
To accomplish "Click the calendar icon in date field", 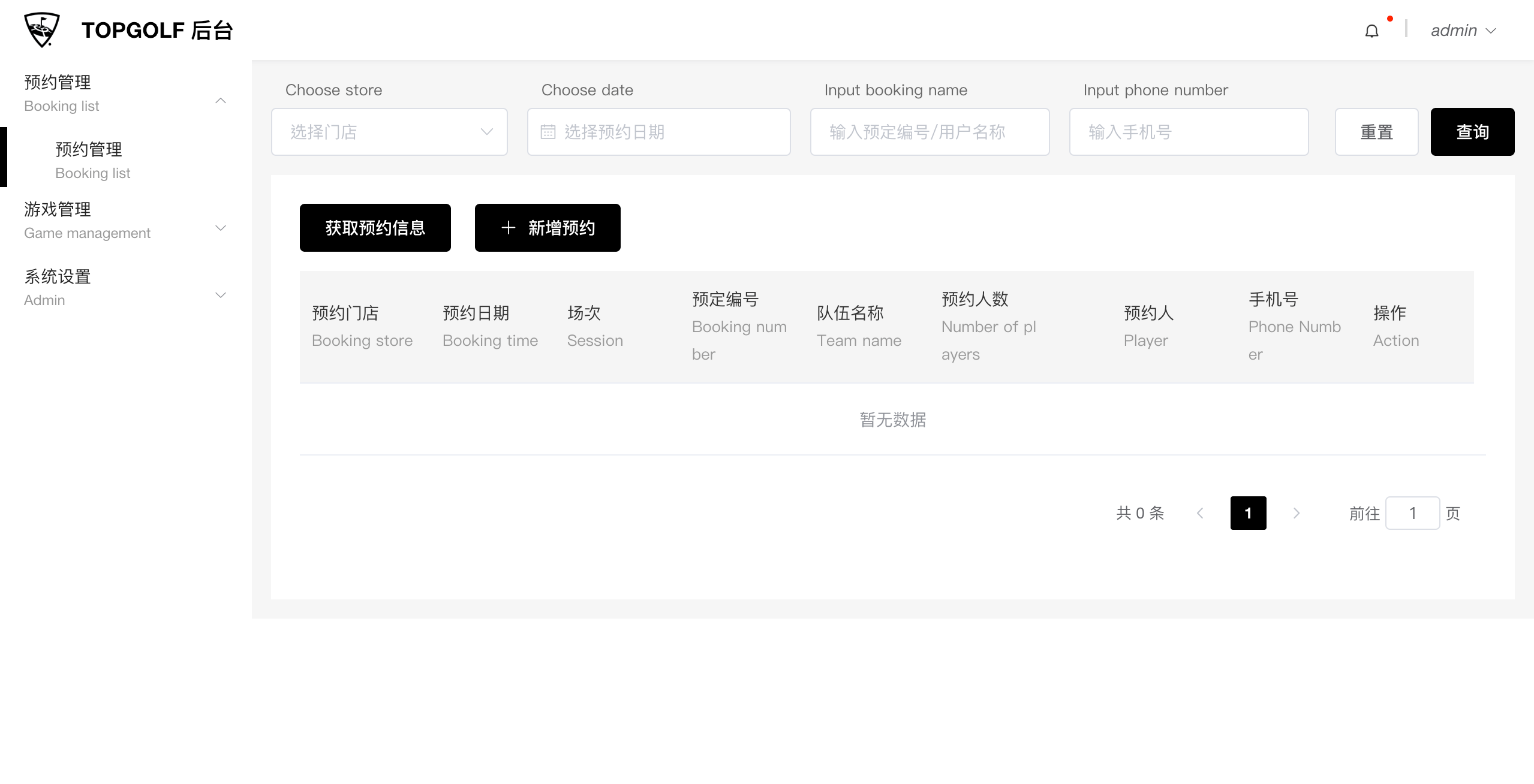I will tap(548, 132).
